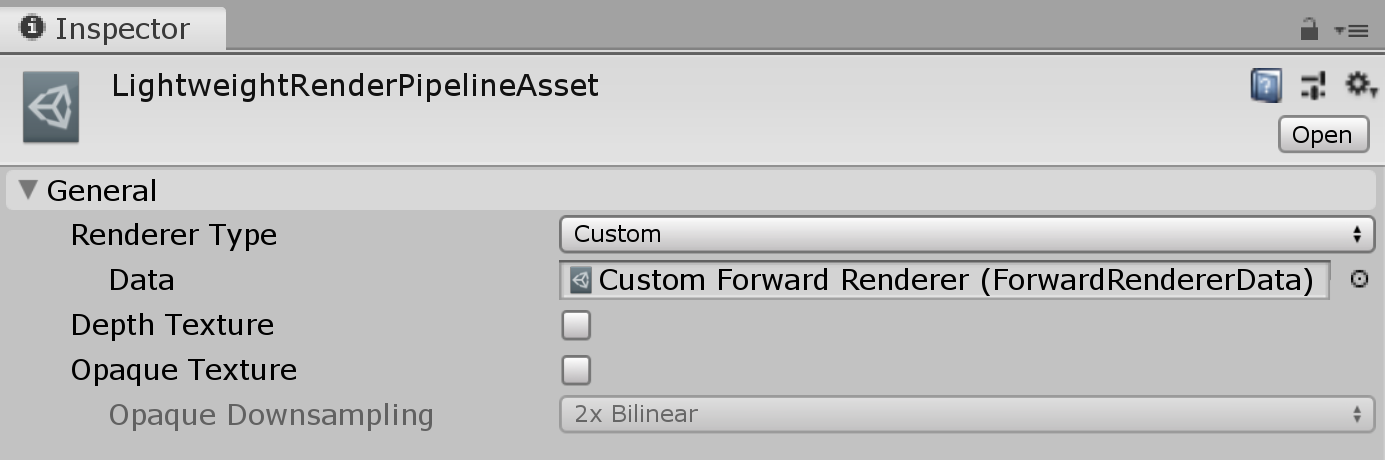Enable the Opaque Texture checkbox

(x=576, y=370)
